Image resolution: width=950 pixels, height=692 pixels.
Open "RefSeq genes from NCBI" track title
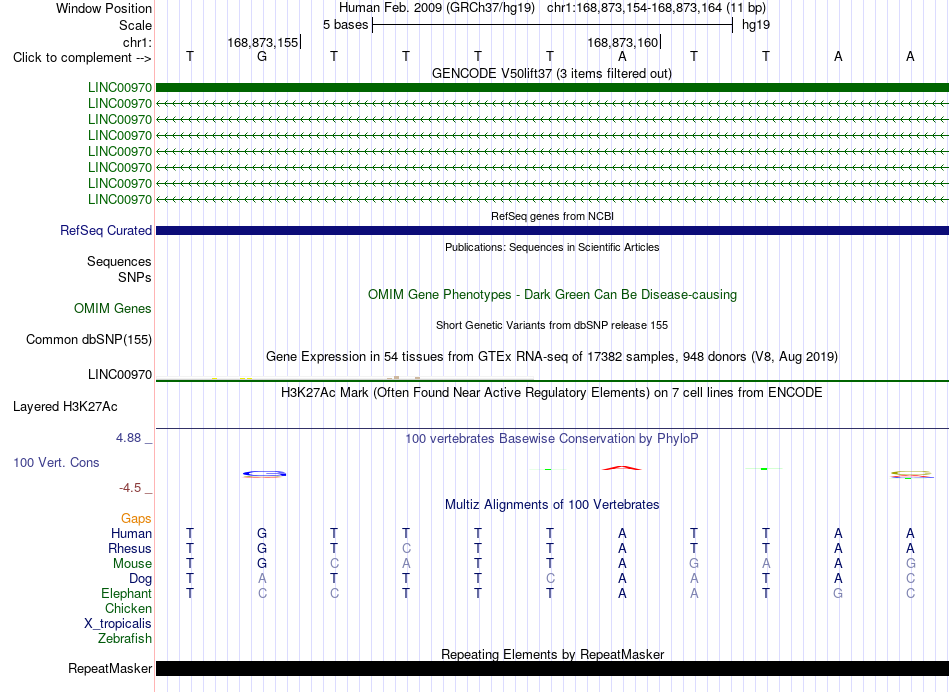tap(552, 216)
